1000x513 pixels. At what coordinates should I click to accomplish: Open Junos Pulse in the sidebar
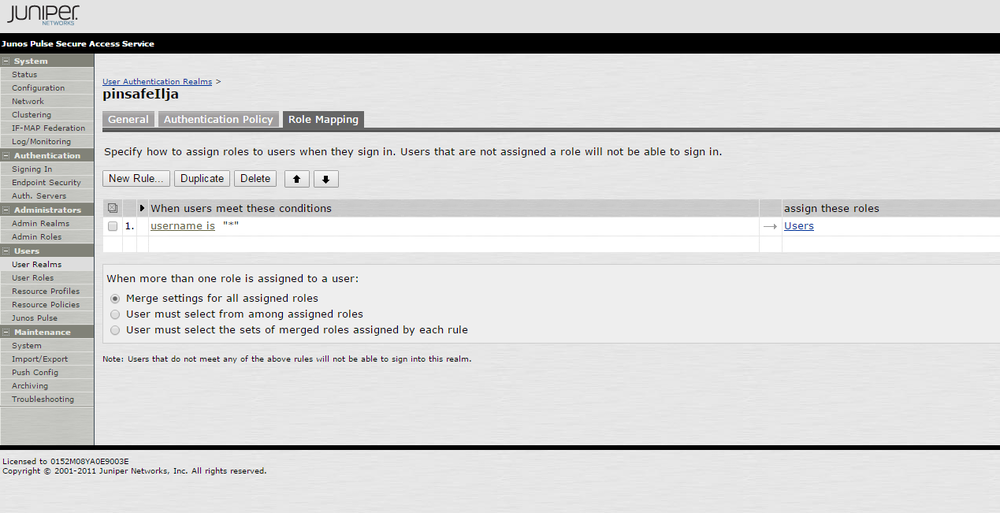click(34, 318)
